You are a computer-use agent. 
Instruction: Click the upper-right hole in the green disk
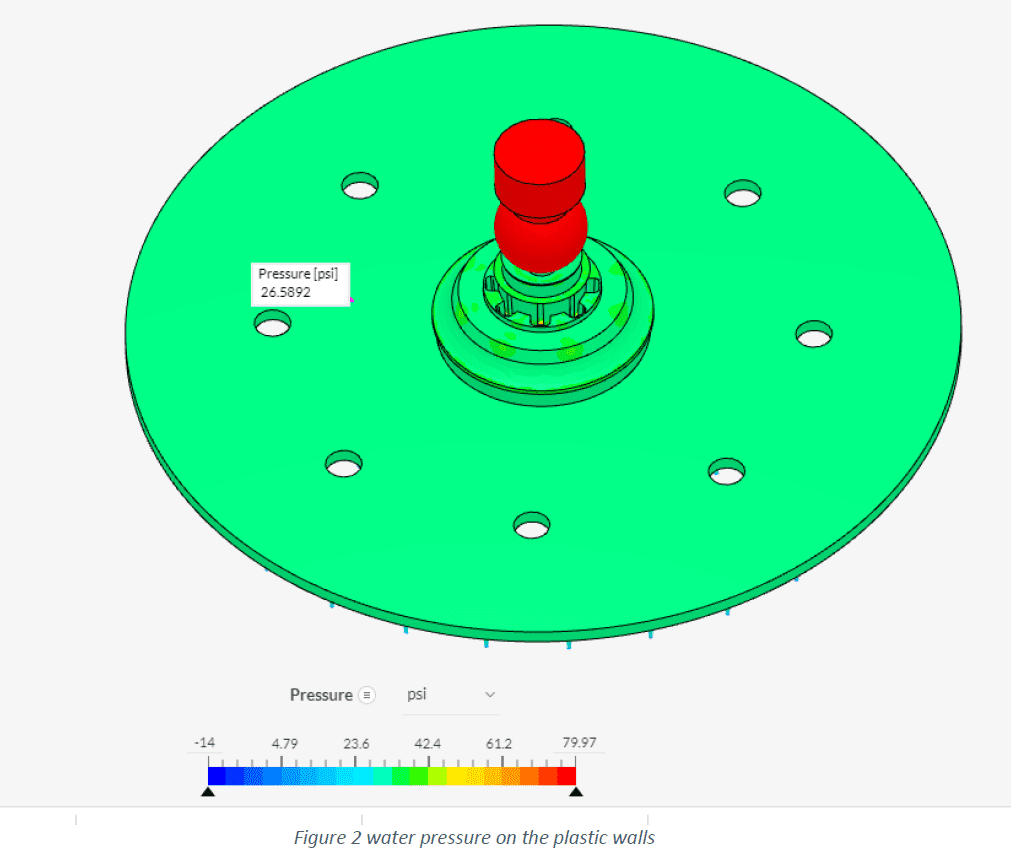pos(743,193)
